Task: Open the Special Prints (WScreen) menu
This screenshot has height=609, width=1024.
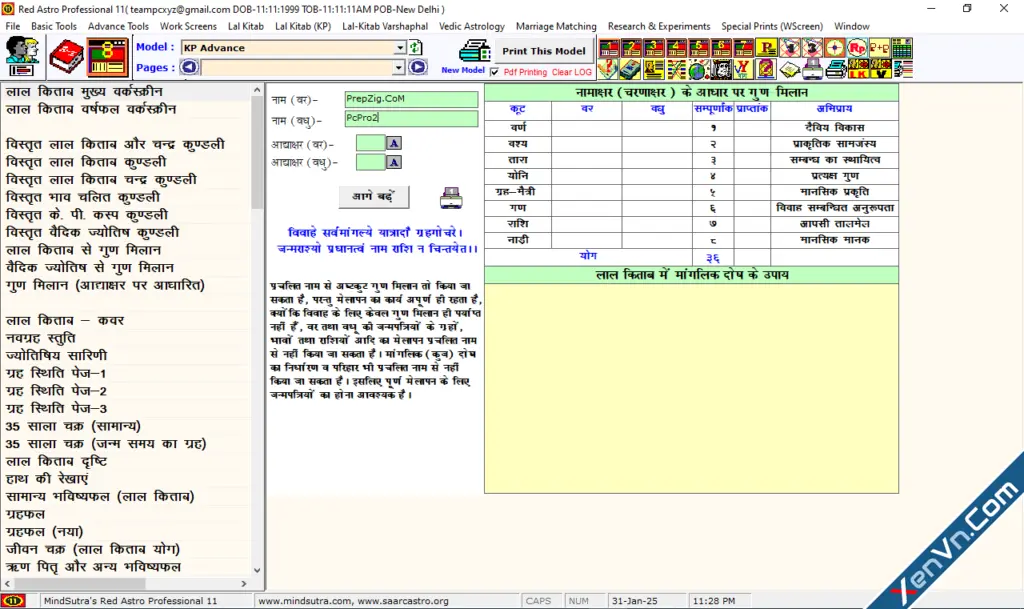Action: 772,26
